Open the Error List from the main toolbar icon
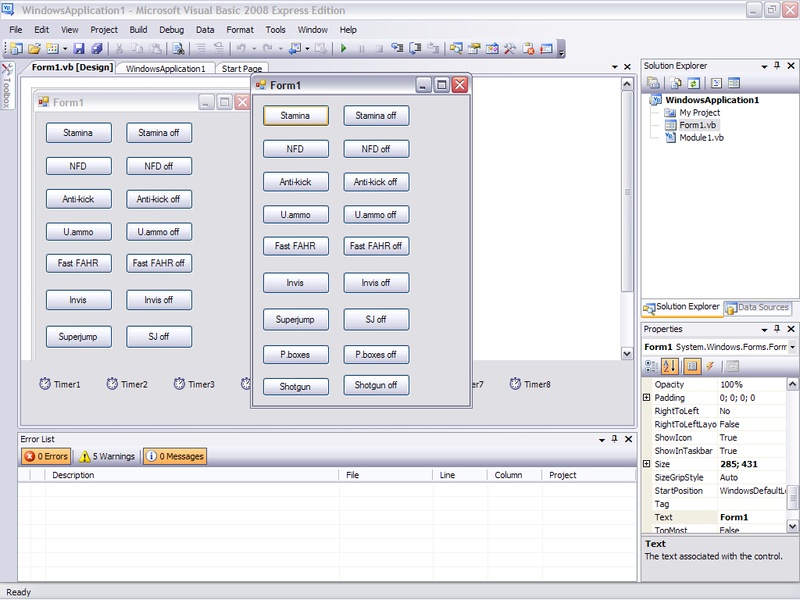 pyautogui.click(x=529, y=48)
